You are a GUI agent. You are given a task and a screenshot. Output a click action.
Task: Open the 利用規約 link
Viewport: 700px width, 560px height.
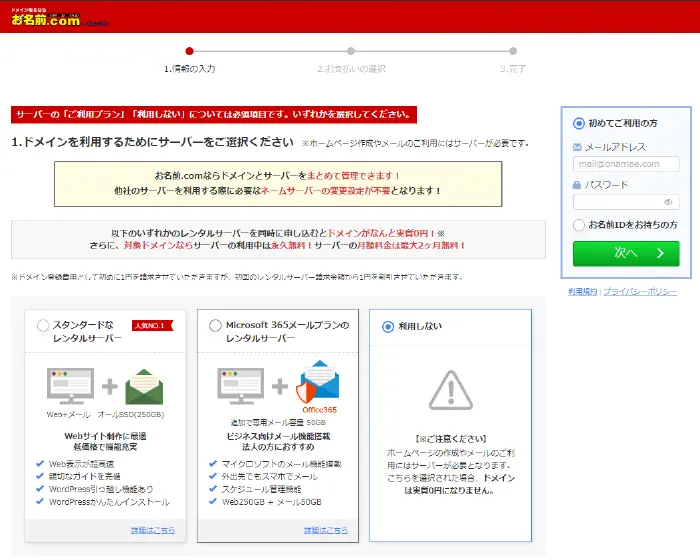point(582,292)
